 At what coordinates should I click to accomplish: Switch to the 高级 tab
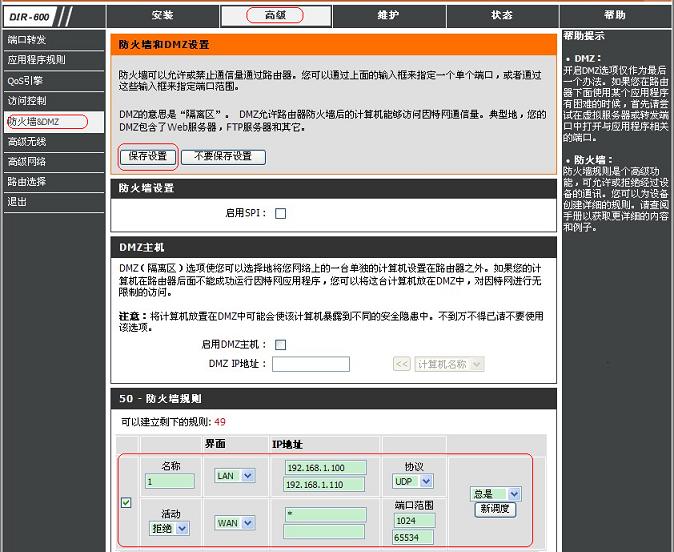pyautogui.click(x=275, y=15)
